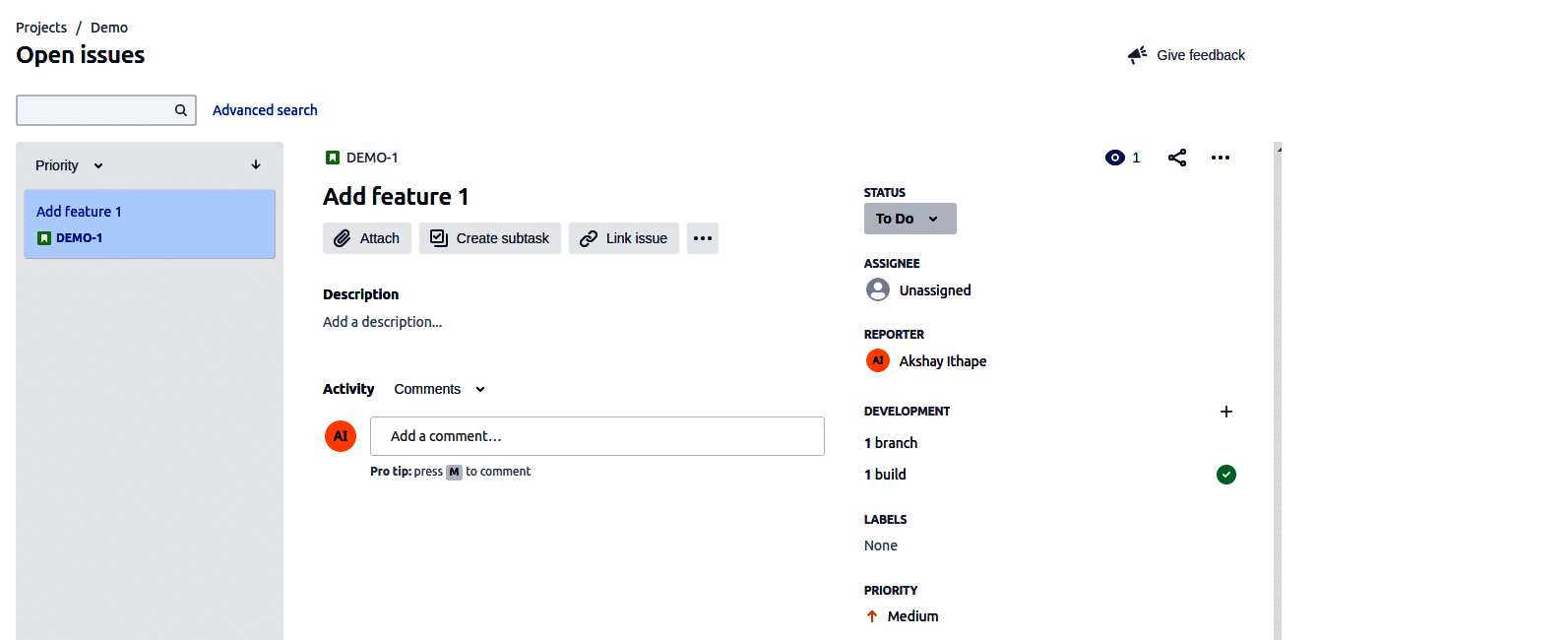Click the Add a comment field
The width and height of the screenshot is (1568, 640).
pyautogui.click(x=596, y=436)
